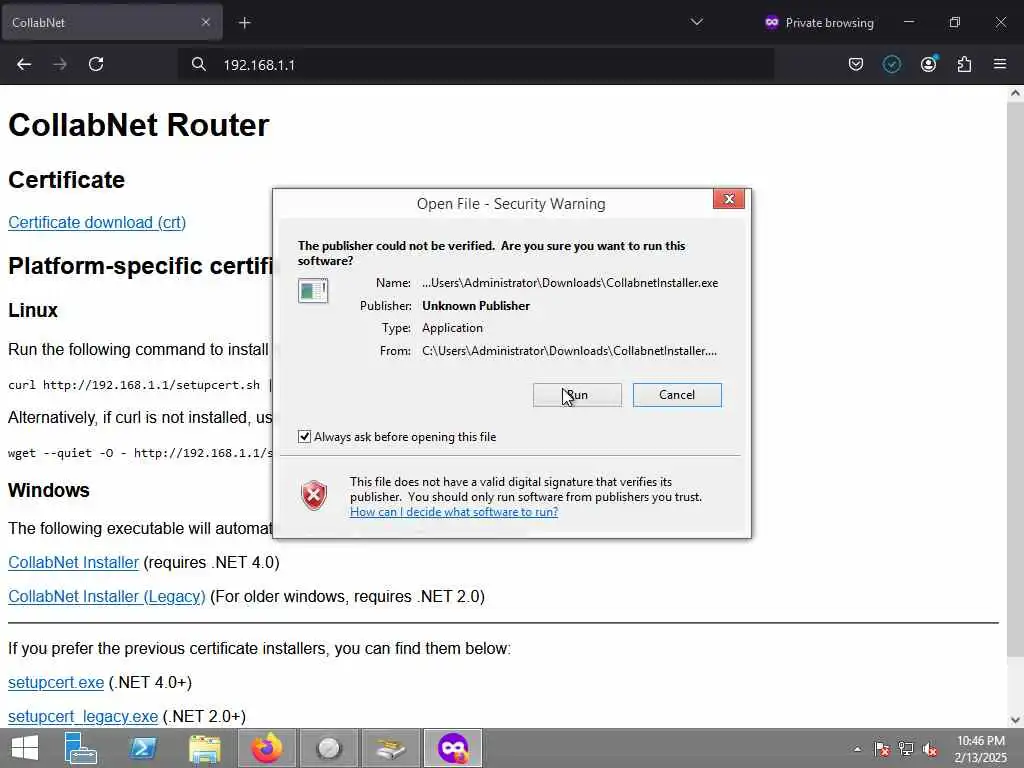Open the CollabNet Installer link
The height and width of the screenshot is (768, 1024).
[x=74, y=562]
